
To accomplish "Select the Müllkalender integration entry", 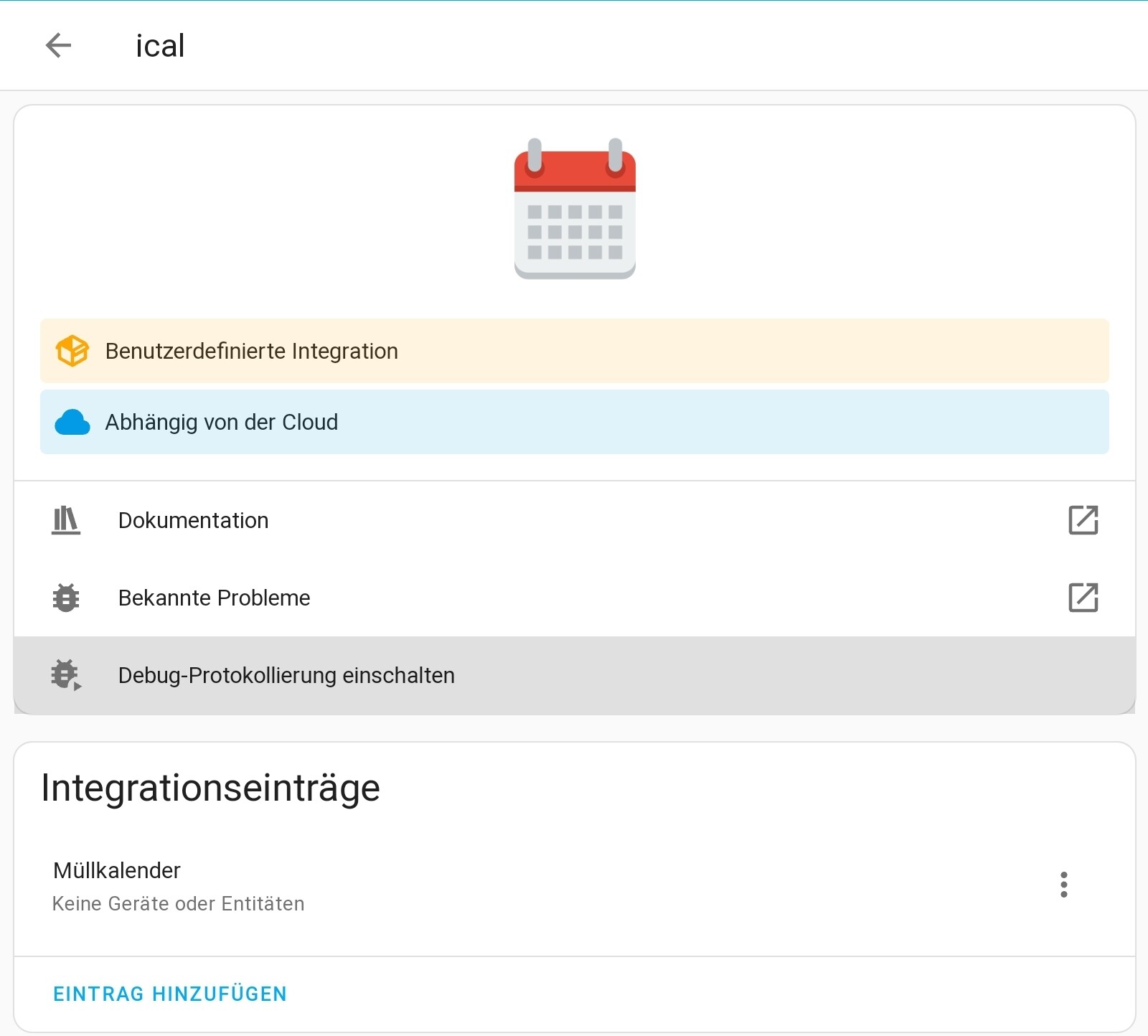I will tap(117, 870).
